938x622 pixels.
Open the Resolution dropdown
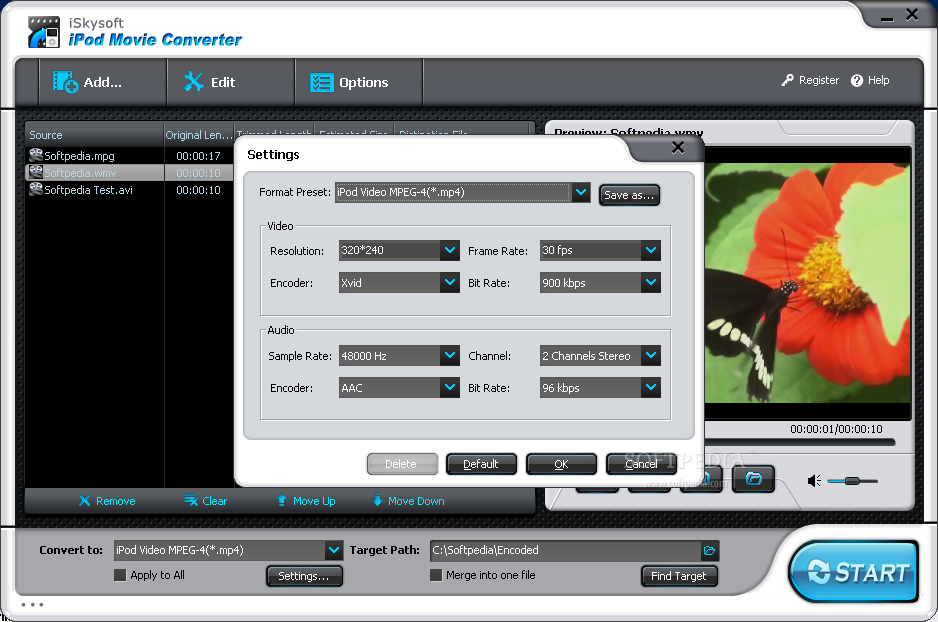(450, 250)
